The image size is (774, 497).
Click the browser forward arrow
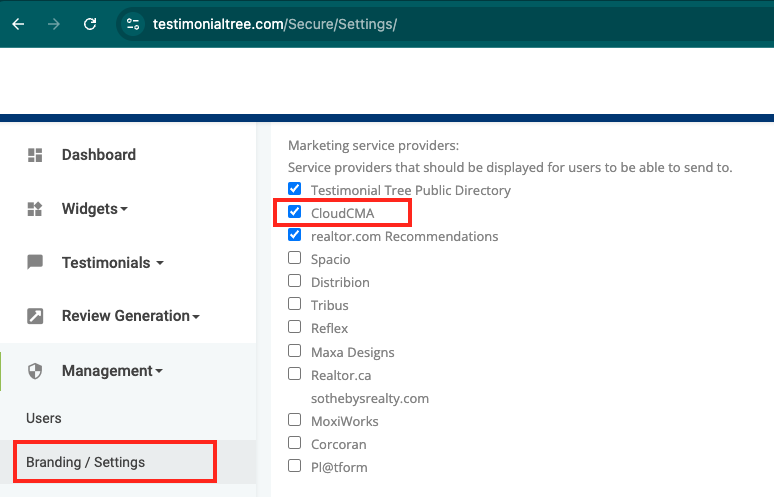point(54,24)
